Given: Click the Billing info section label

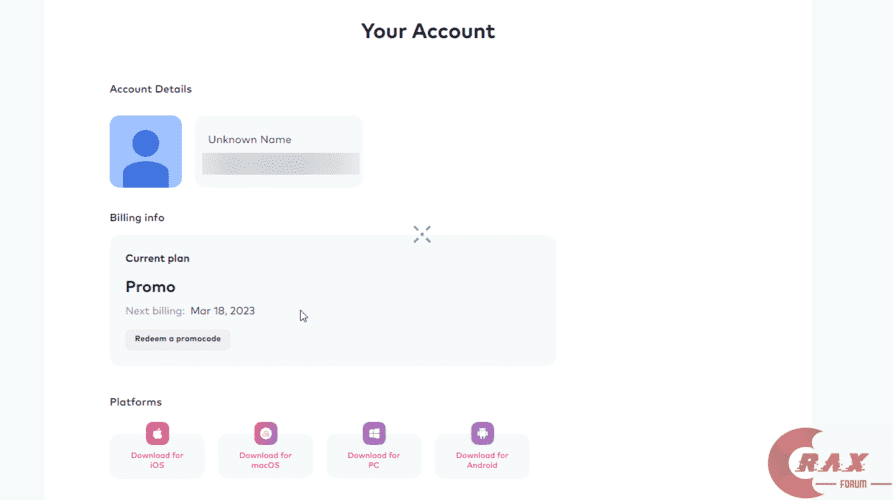Looking at the screenshot, I should pyautogui.click(x=137, y=217).
